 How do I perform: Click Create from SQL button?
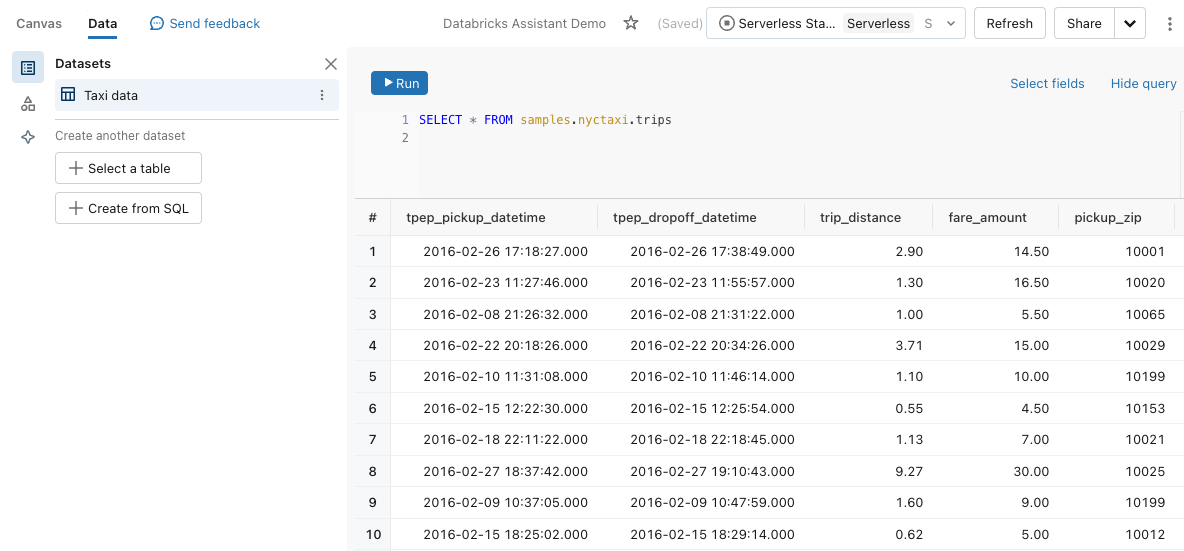[x=128, y=208]
